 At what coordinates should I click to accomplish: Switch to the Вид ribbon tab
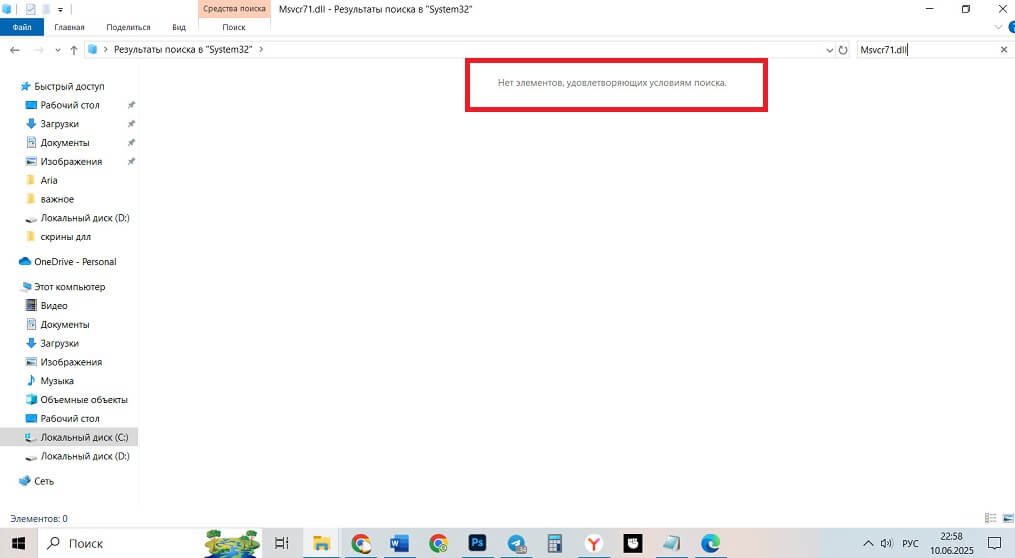[x=179, y=27]
